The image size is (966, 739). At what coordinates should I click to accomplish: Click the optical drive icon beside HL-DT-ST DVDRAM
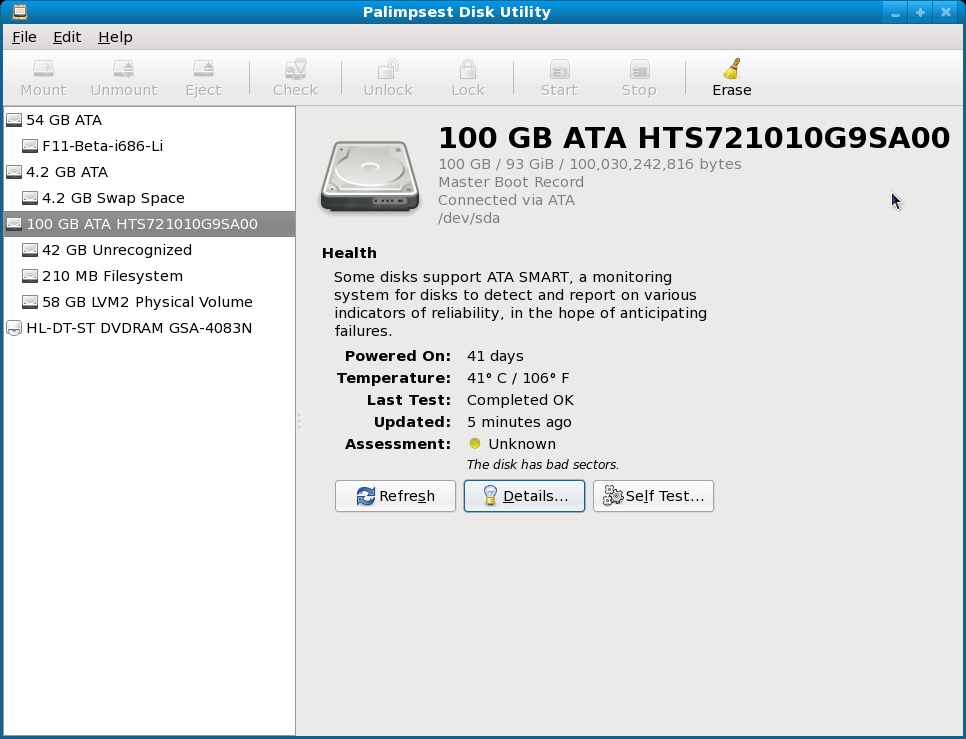click(x=14, y=328)
